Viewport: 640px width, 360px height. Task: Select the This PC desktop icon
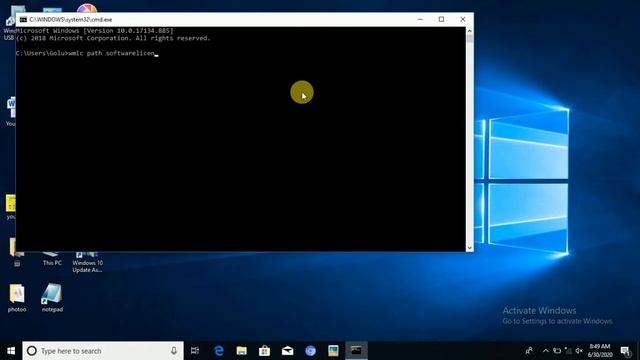pos(52,259)
